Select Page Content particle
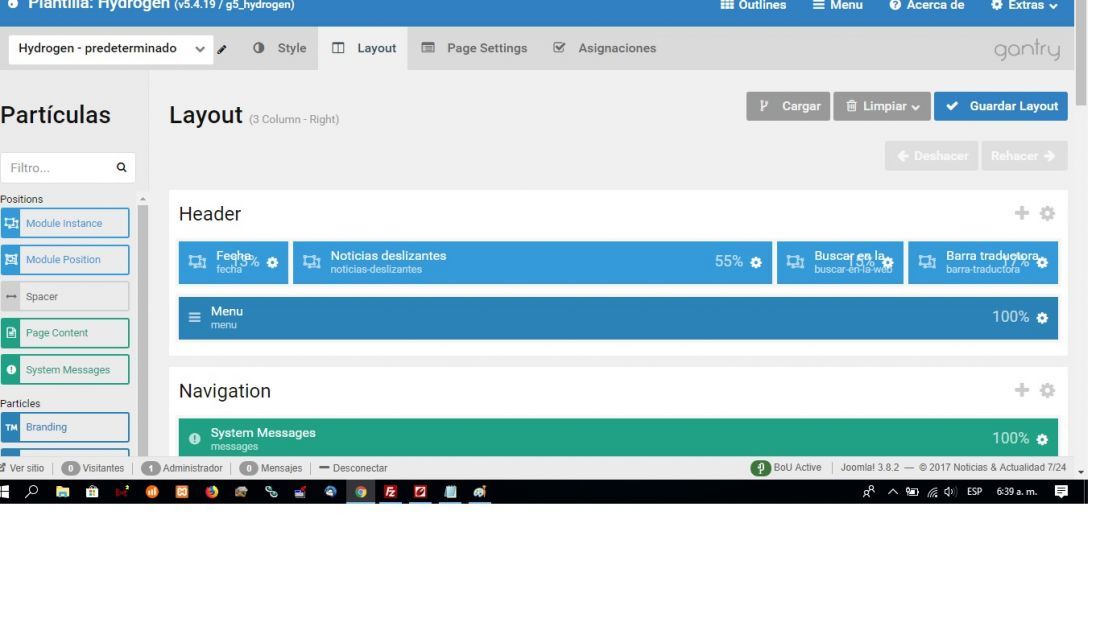The height and width of the screenshot is (618, 1100). (x=65, y=332)
